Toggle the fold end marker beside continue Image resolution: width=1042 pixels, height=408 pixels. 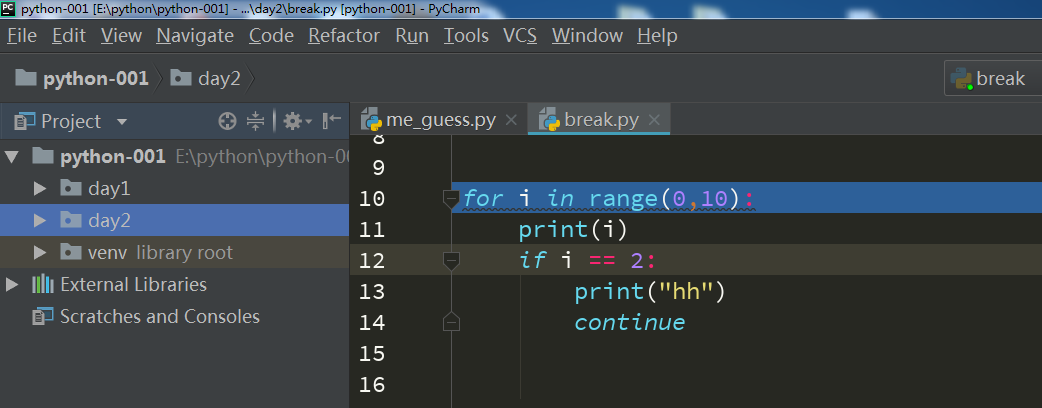[x=451, y=323]
